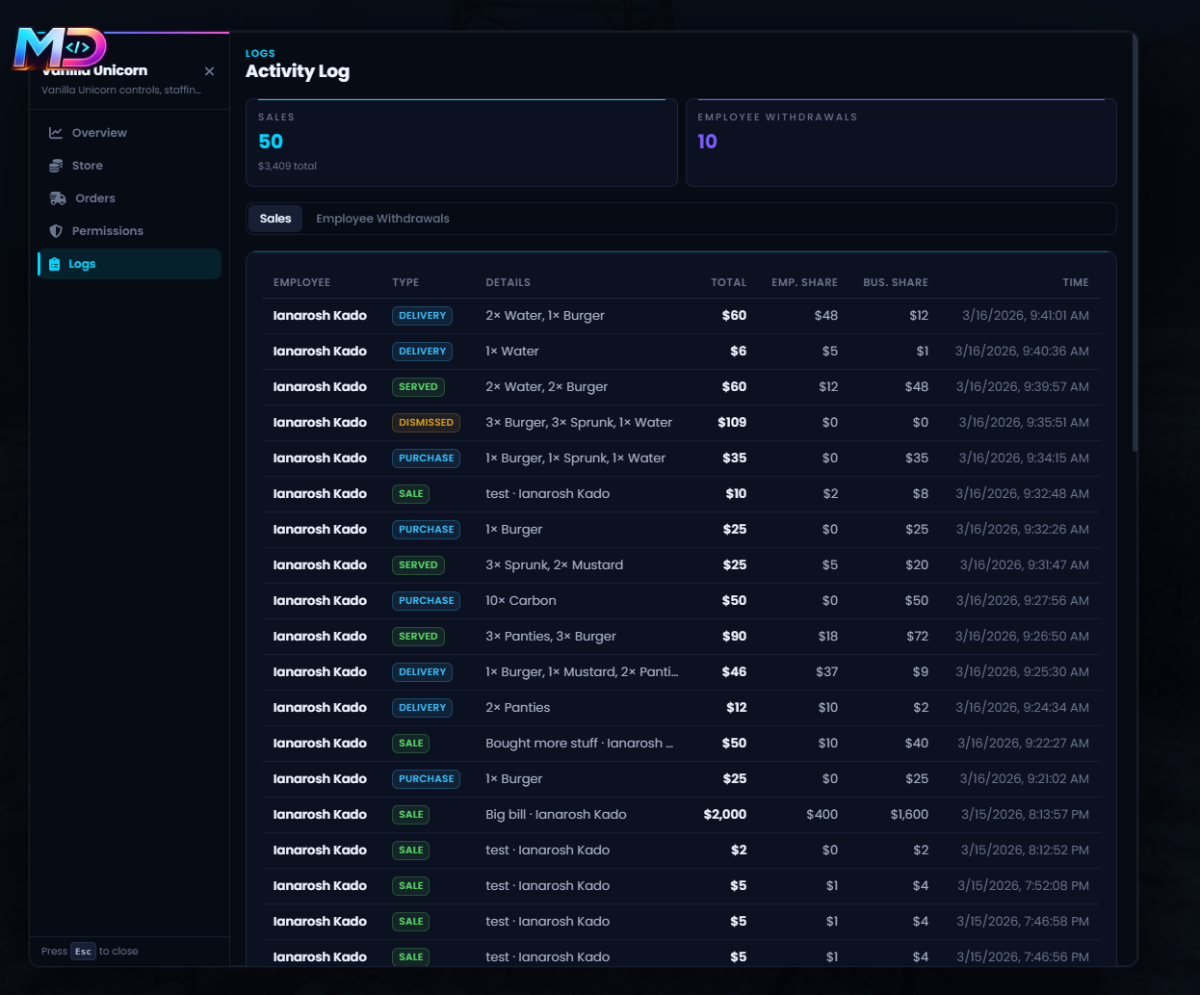This screenshot has height=995, width=1200.
Task: Click the Total column header
Action: click(729, 283)
